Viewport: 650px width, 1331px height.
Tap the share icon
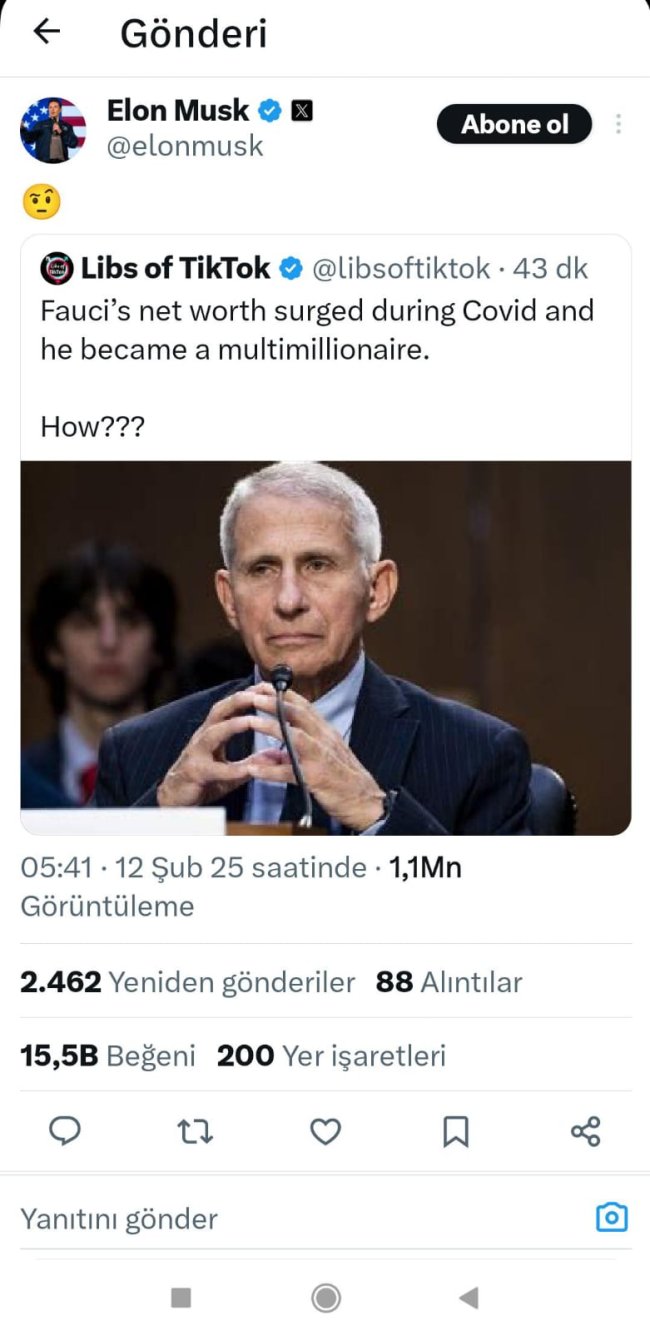(x=585, y=1131)
